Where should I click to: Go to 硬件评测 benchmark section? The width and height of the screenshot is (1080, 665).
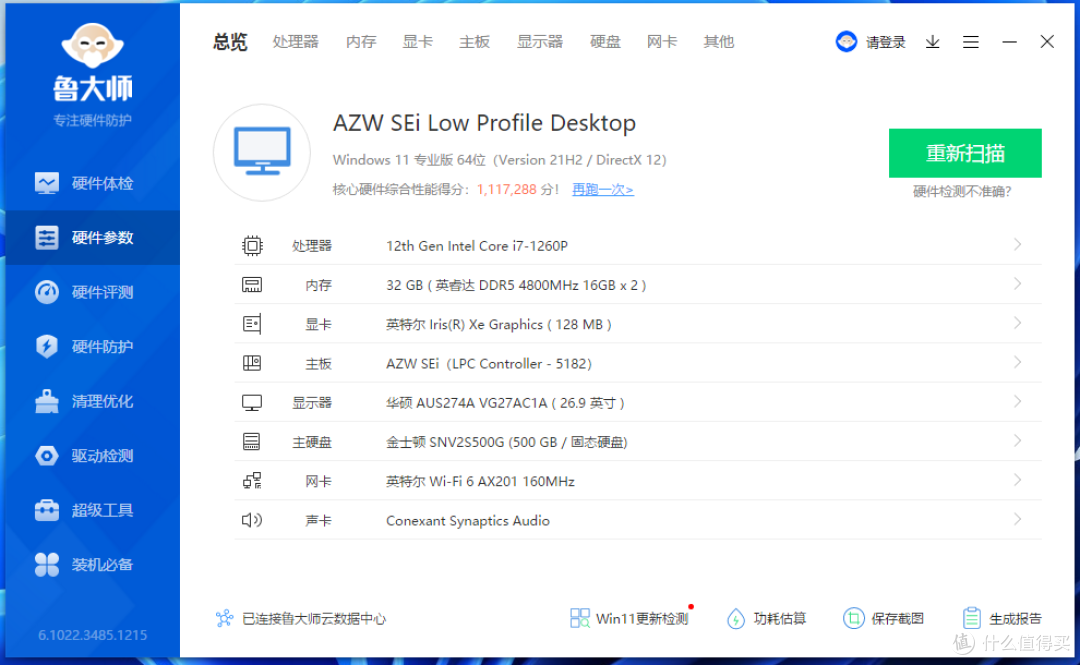tap(92, 292)
